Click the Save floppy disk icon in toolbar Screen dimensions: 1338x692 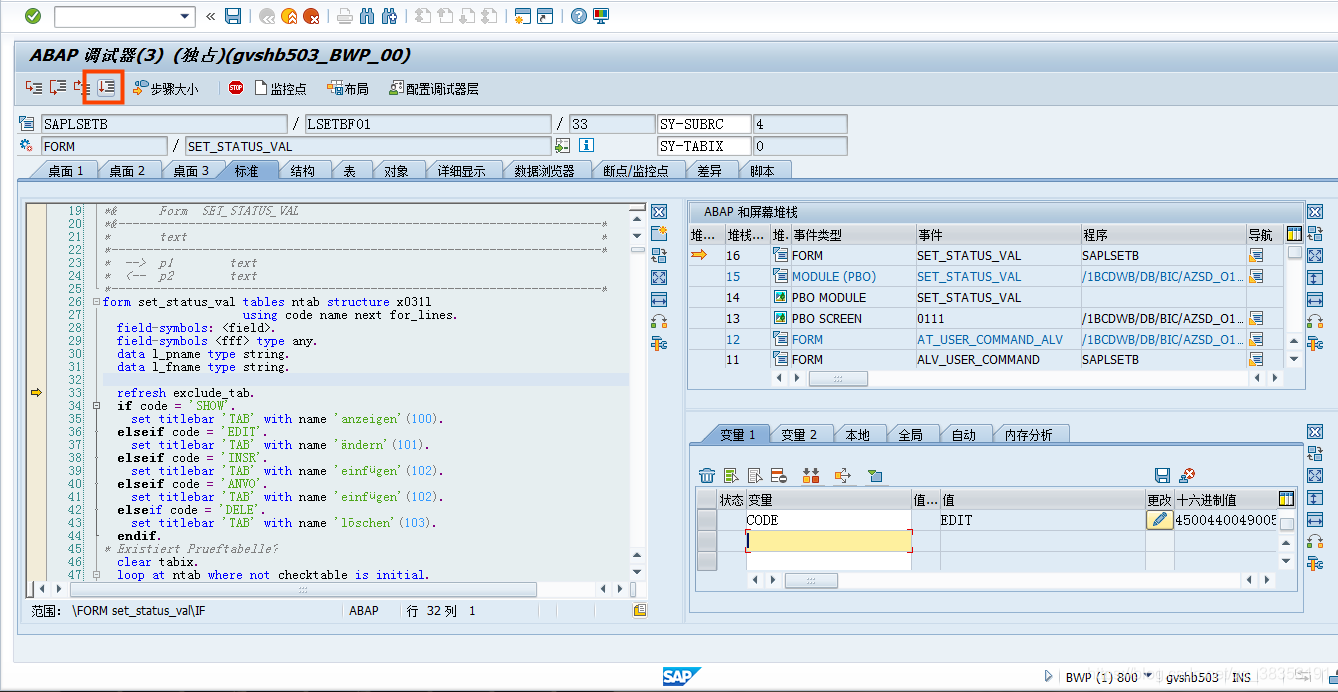click(x=233, y=16)
